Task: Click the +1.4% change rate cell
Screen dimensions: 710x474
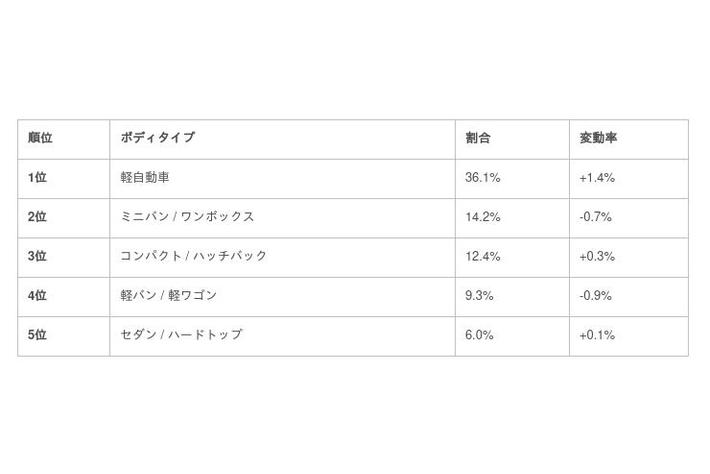Action: click(596, 178)
